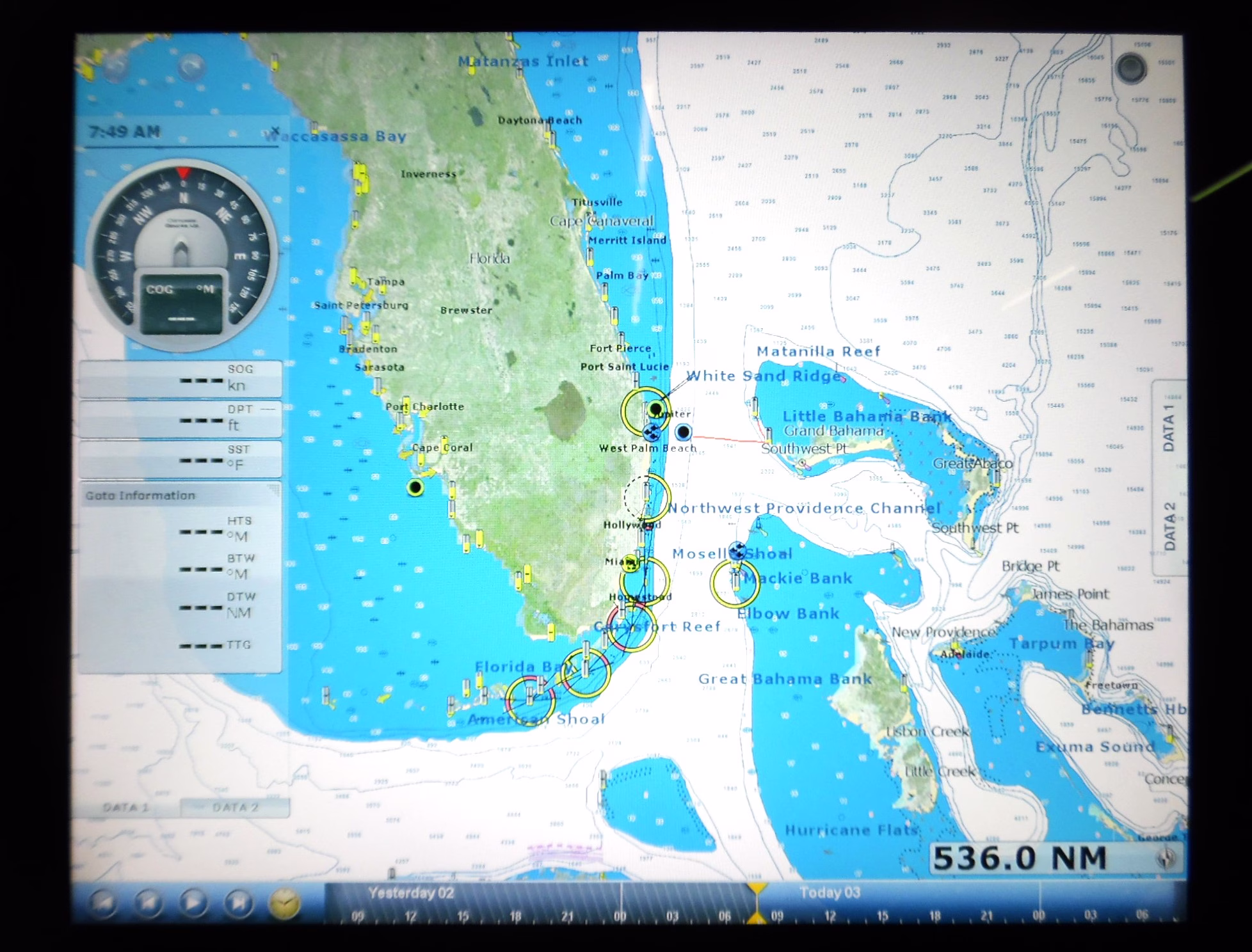Click the dashed circle marker north of Hollywood
Screen dimensions: 1252x952
pyautogui.click(x=646, y=497)
